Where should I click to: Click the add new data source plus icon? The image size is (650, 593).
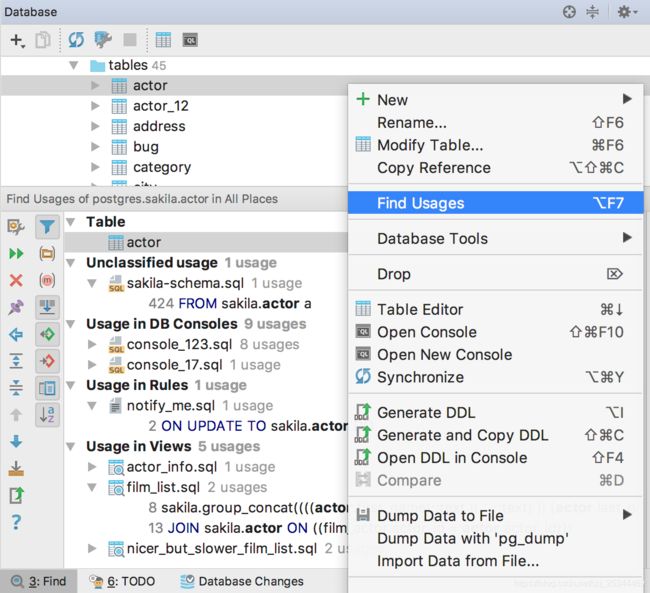(x=17, y=40)
